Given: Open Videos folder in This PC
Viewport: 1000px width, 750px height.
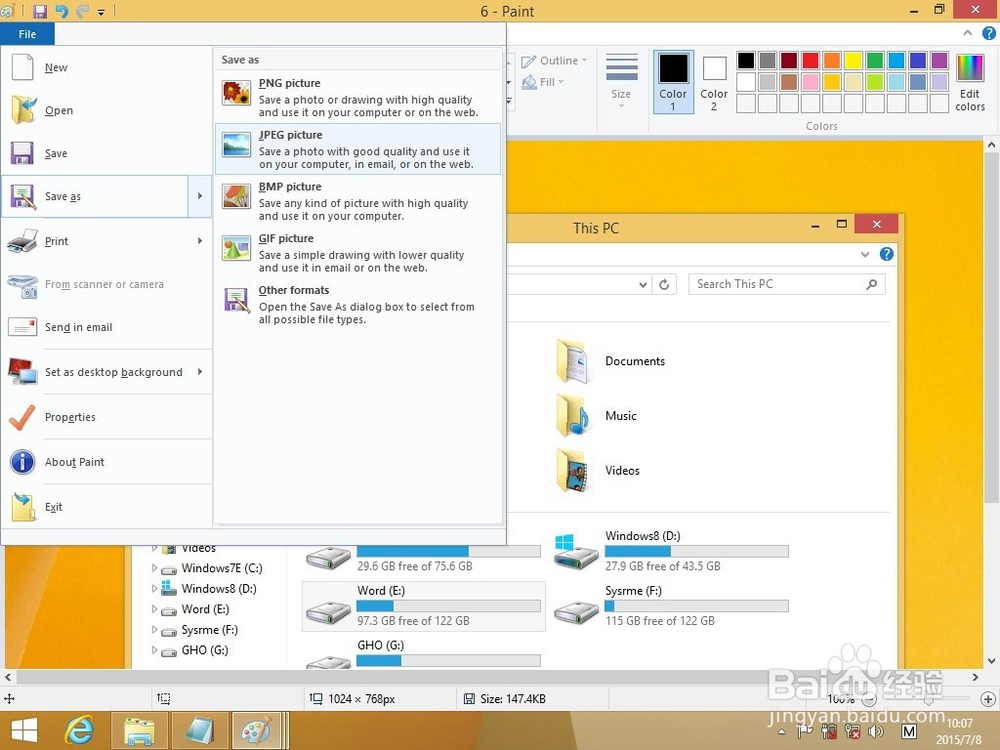Looking at the screenshot, I should coord(598,471).
